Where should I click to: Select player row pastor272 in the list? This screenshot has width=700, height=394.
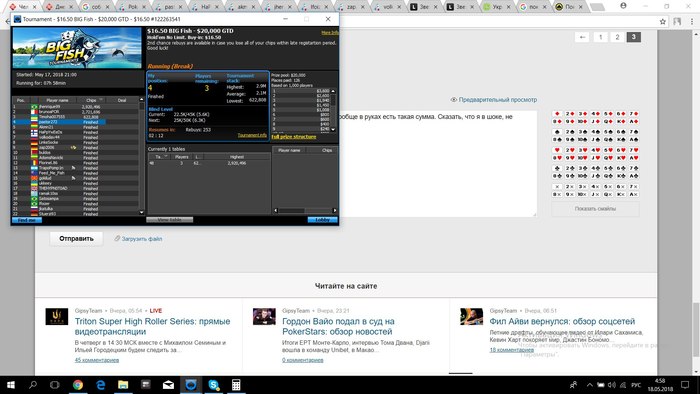point(59,122)
